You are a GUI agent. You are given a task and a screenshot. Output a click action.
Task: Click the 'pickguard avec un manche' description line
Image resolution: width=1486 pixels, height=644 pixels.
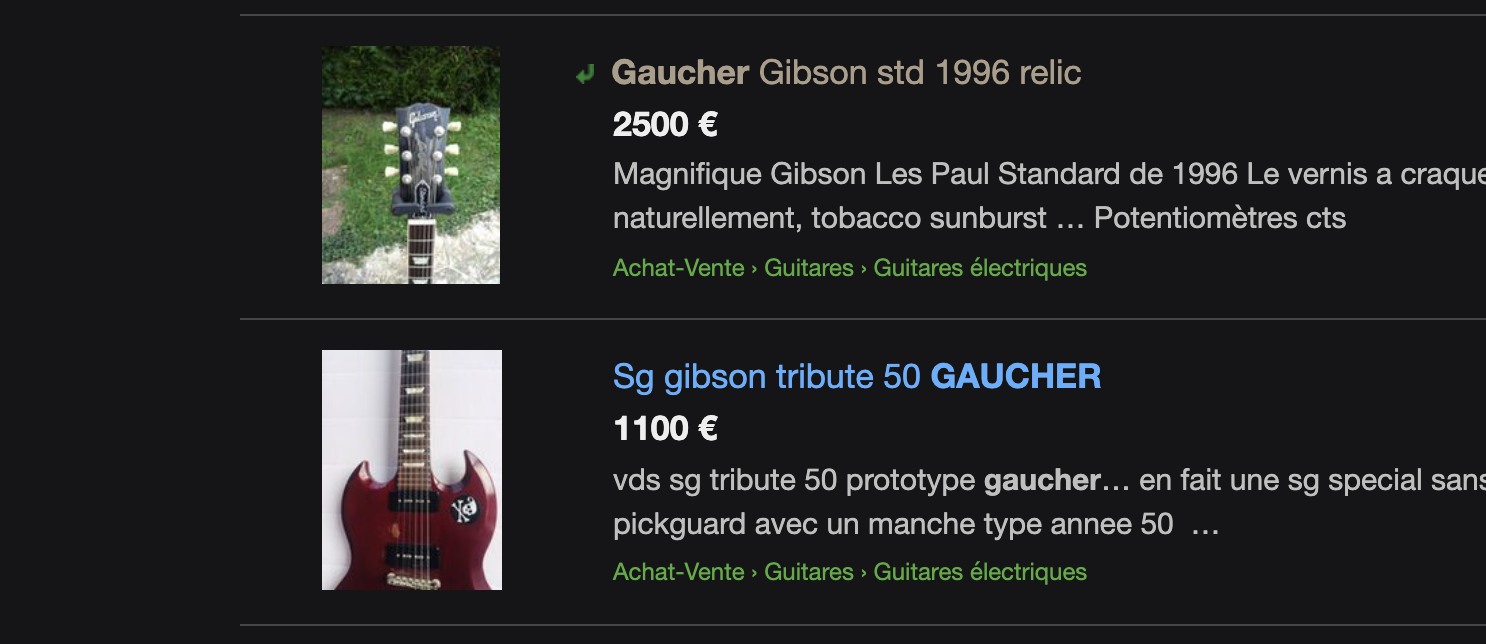(916, 524)
